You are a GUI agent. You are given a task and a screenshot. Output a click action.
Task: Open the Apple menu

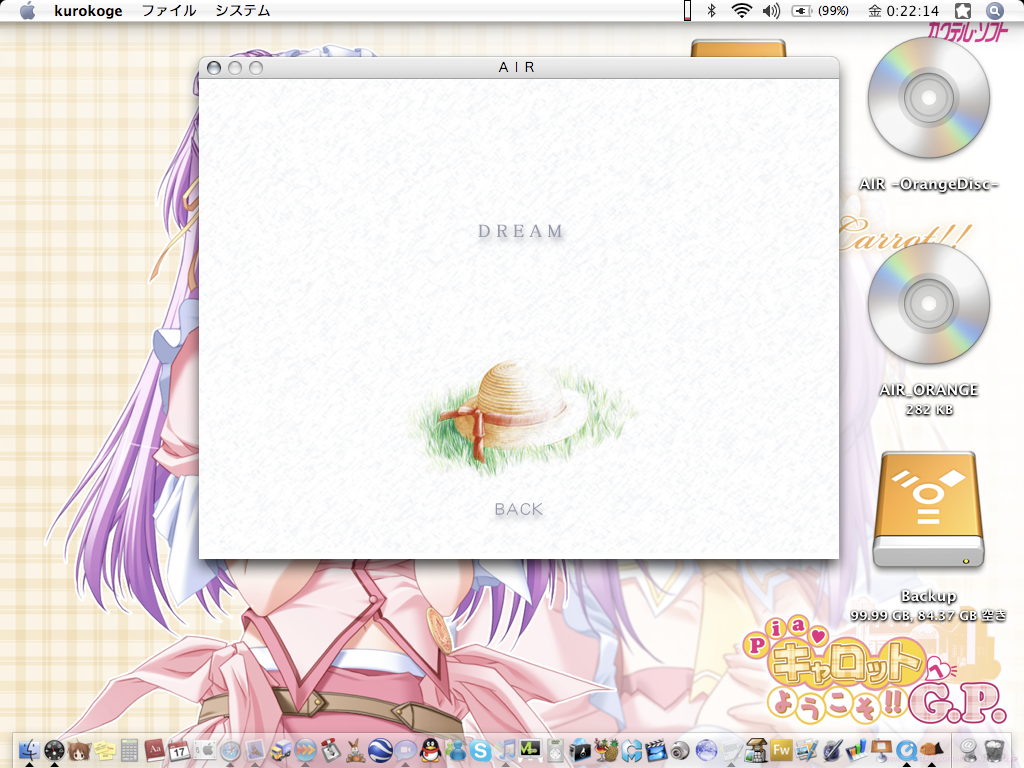(27, 10)
